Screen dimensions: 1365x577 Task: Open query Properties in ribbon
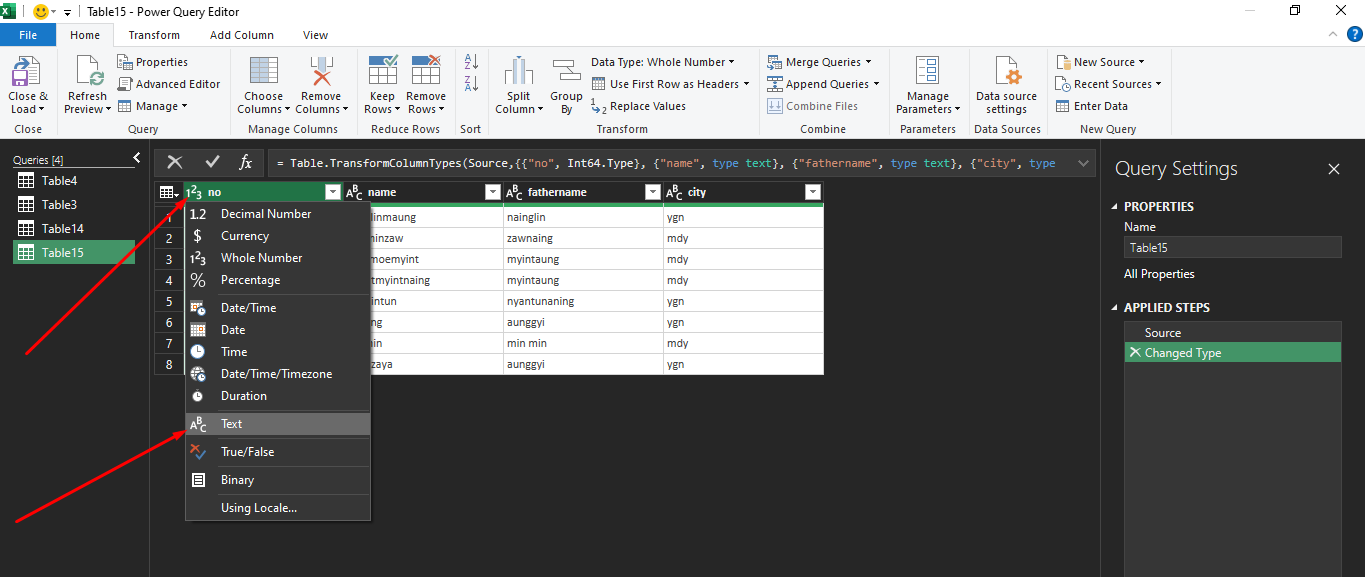pos(153,62)
